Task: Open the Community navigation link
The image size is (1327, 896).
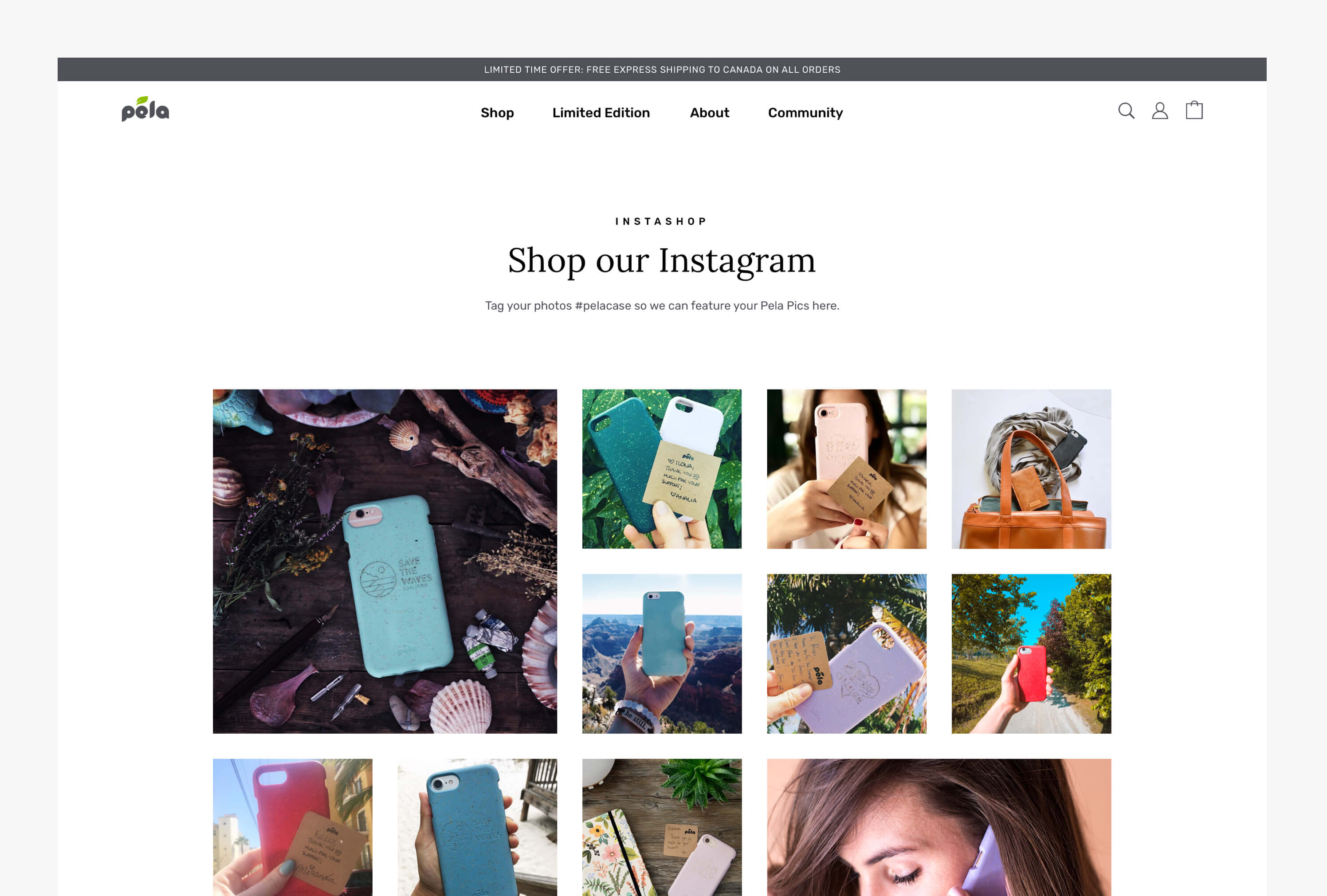Action: pyautogui.click(x=805, y=113)
